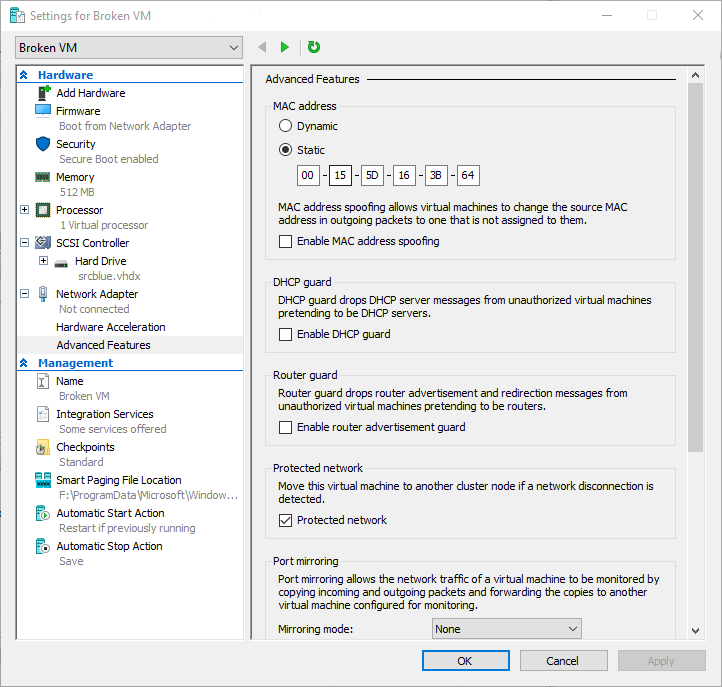722x687 pixels.
Task: Enable DHCP guard checkbox
Action: point(285,334)
